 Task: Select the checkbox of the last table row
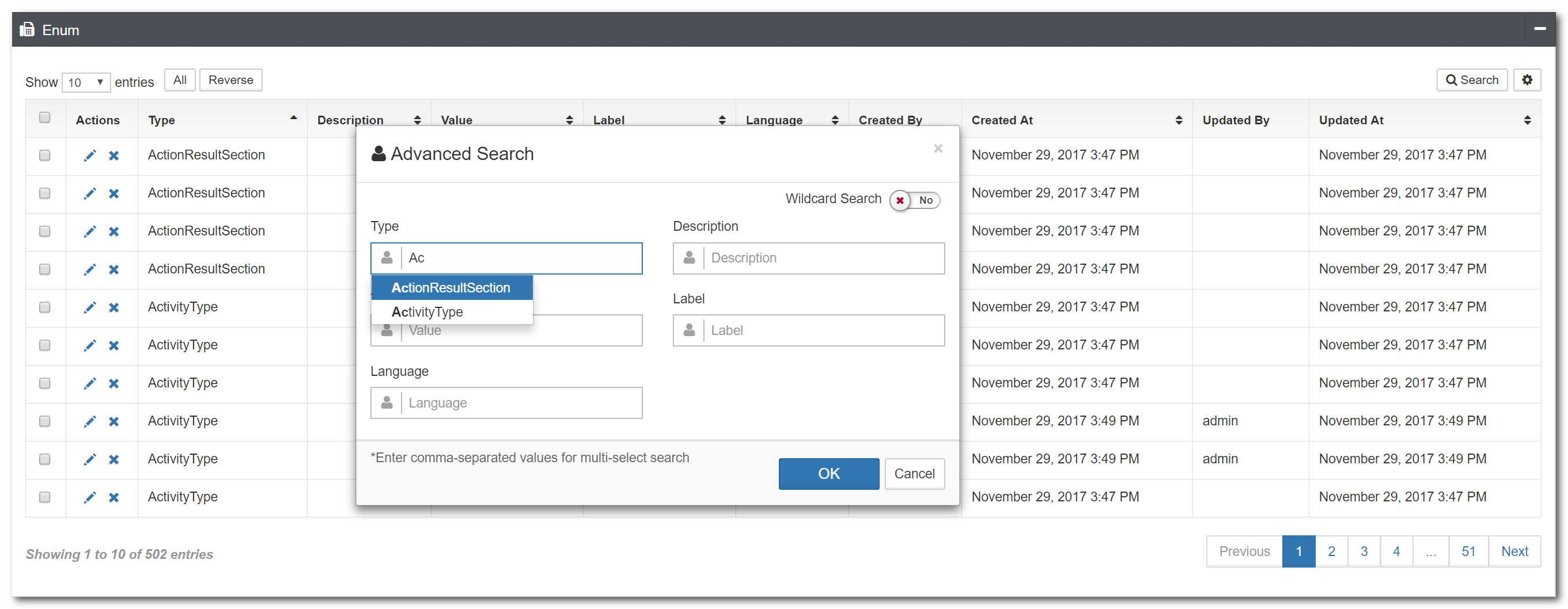[45, 497]
